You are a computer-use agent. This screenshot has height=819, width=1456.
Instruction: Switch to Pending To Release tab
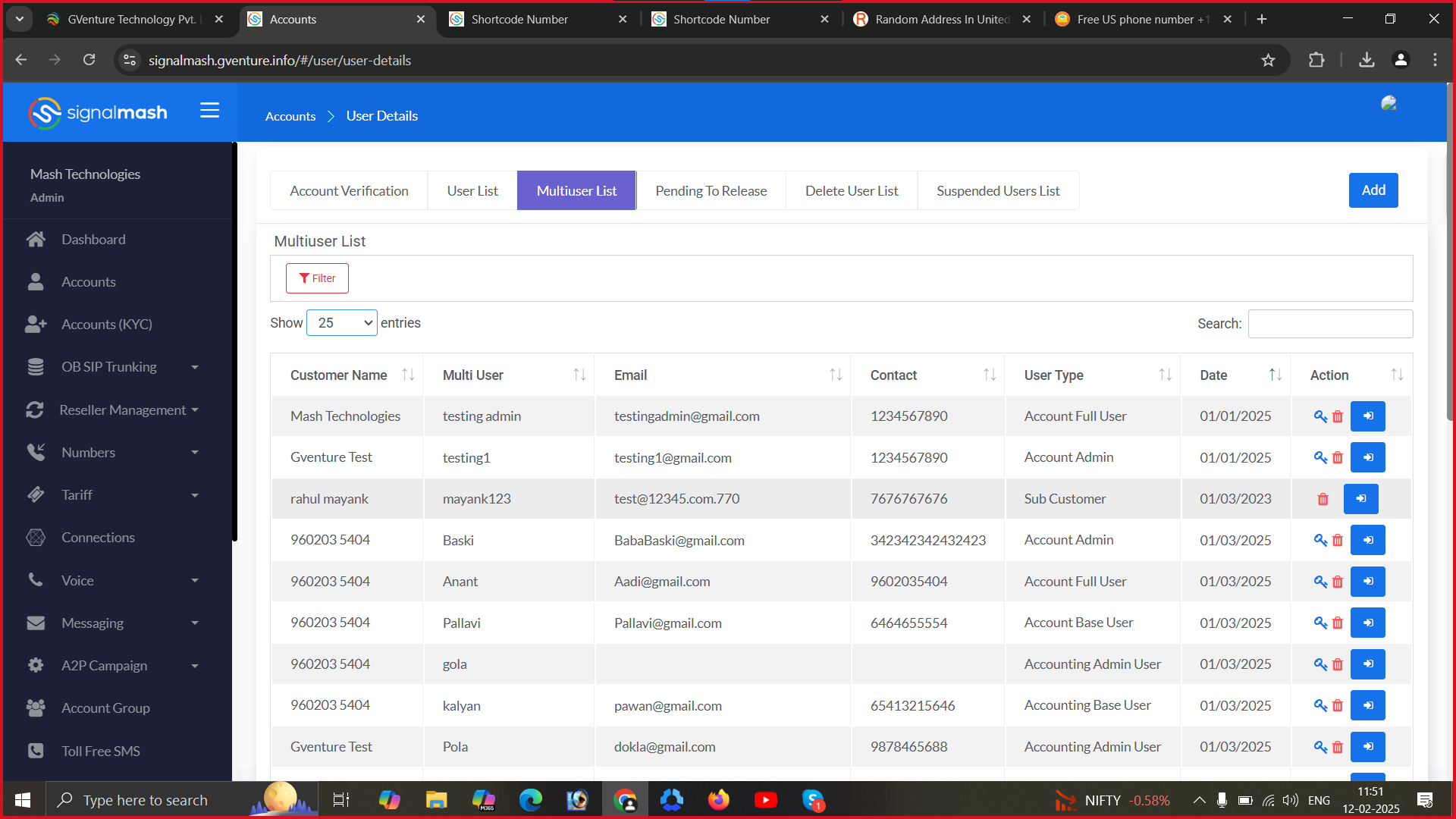[711, 191]
